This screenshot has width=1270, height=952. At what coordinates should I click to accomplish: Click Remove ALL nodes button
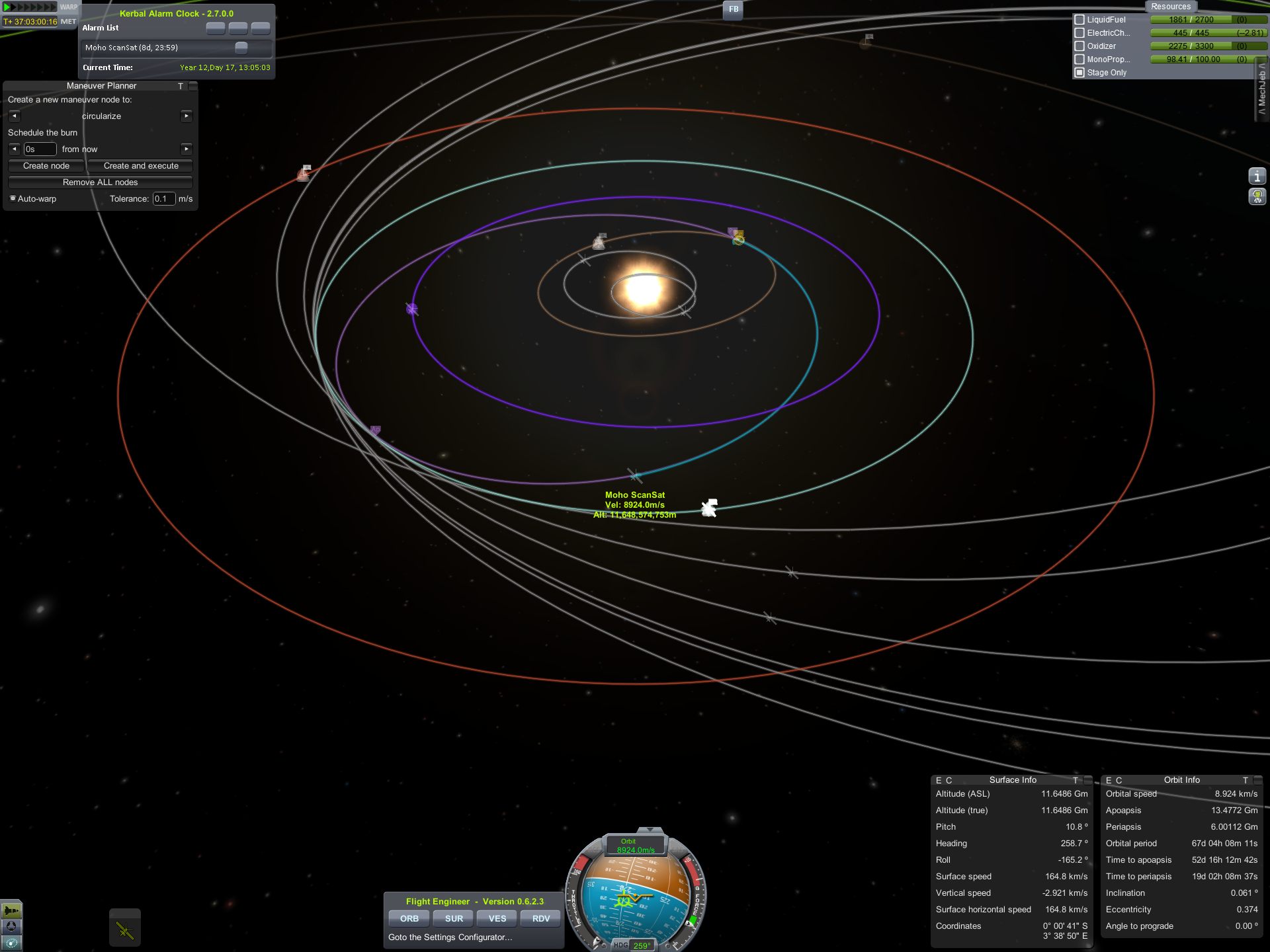pos(101,182)
